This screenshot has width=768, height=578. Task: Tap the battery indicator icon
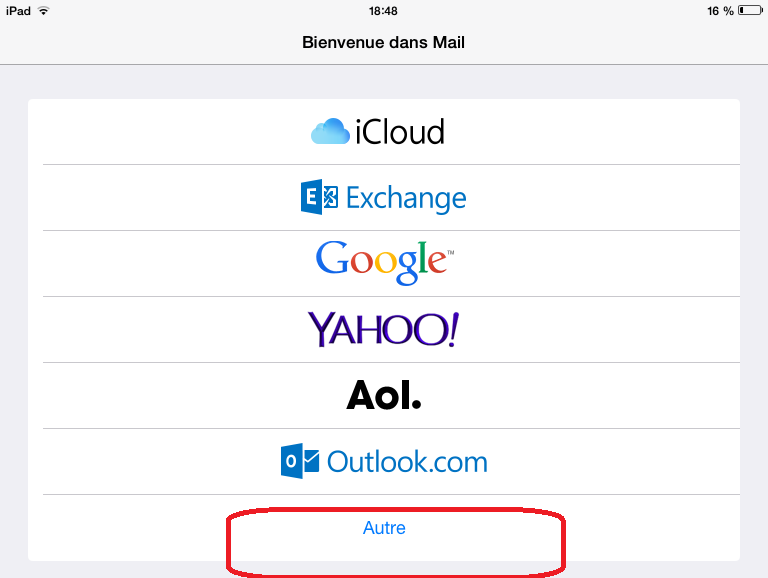(750, 10)
